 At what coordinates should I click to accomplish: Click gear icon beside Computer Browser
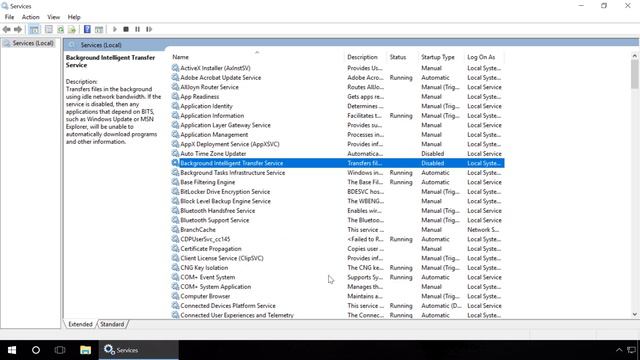[x=175, y=296]
